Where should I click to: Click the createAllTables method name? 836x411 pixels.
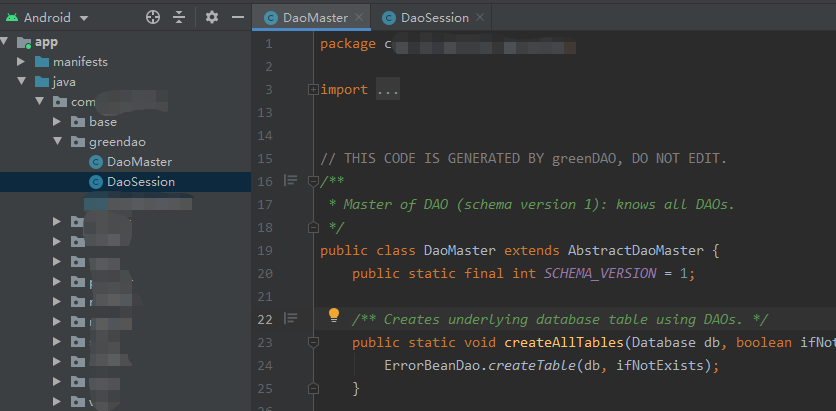[x=564, y=342]
